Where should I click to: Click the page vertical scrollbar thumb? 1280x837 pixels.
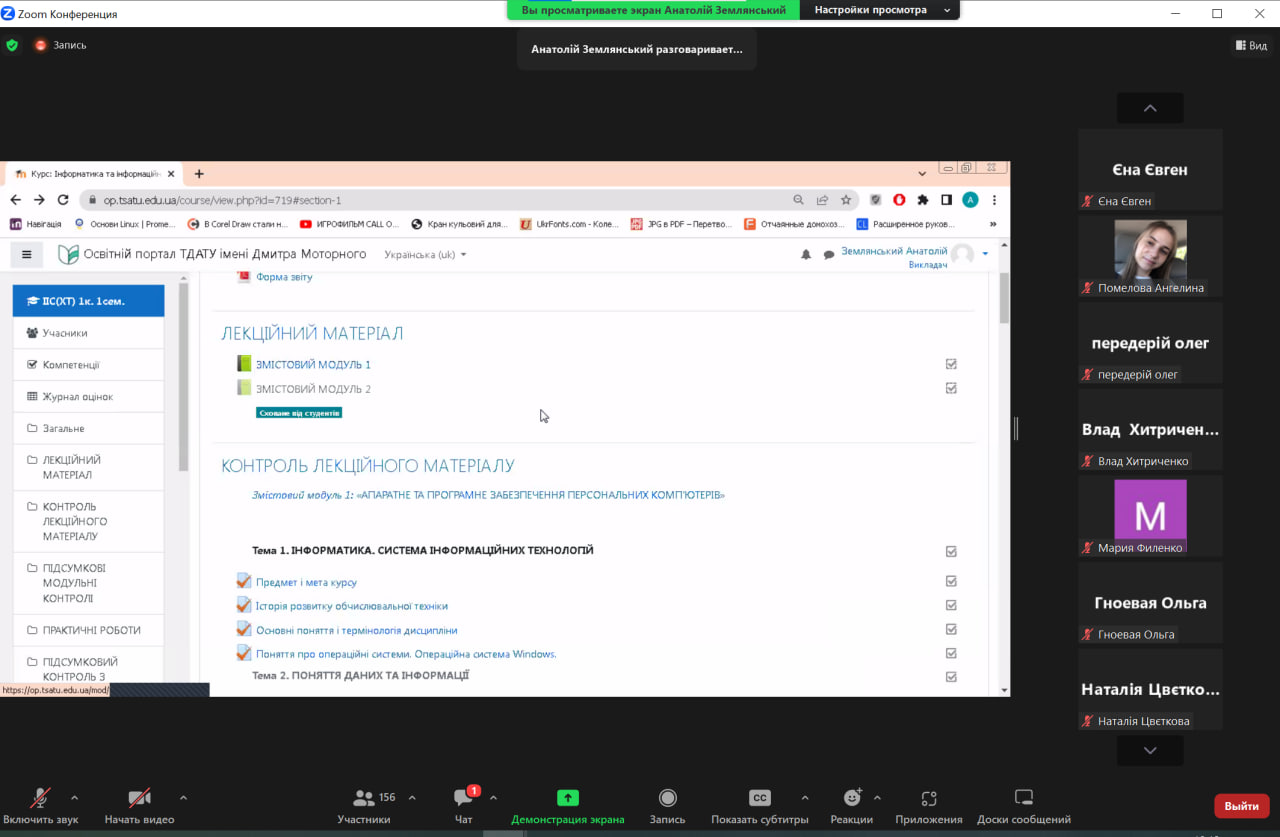[1004, 298]
